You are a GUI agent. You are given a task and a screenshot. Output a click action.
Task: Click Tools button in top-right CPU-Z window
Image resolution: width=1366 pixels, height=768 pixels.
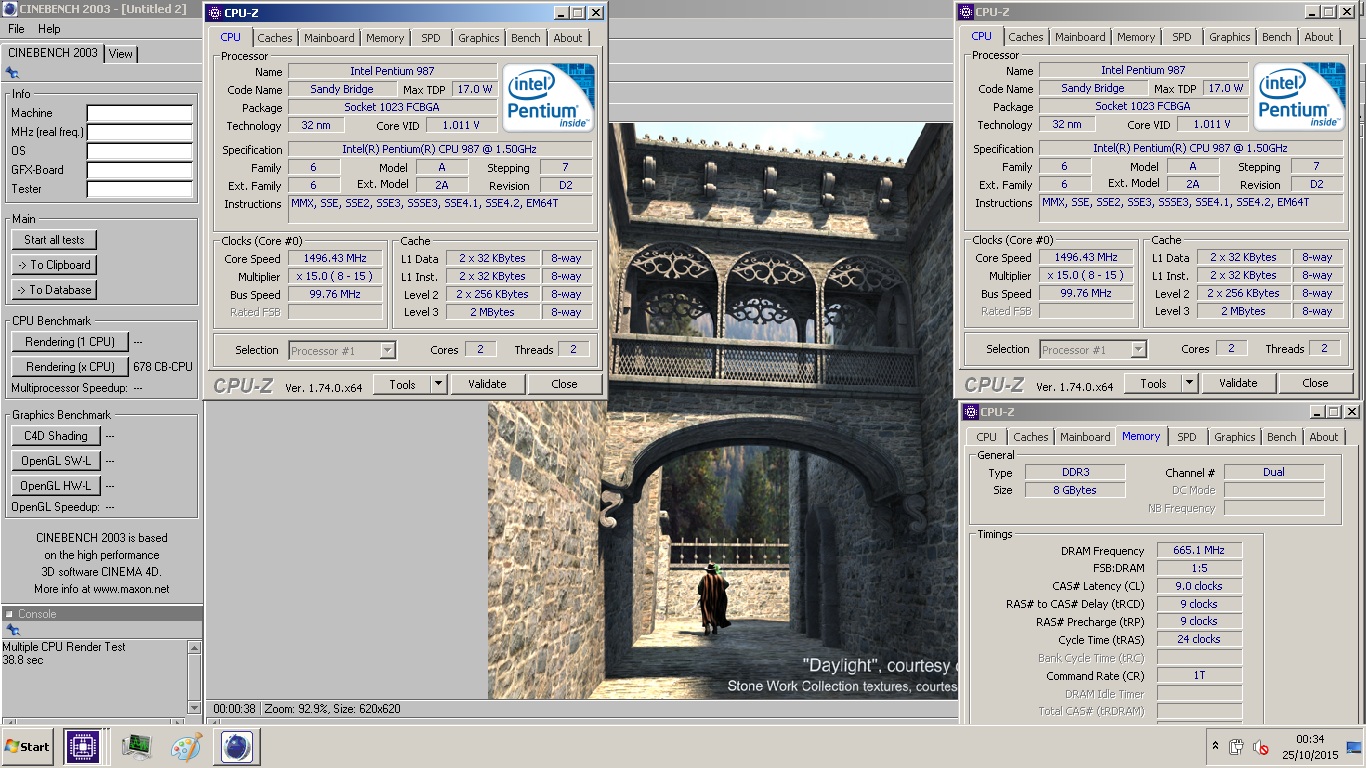1153,383
